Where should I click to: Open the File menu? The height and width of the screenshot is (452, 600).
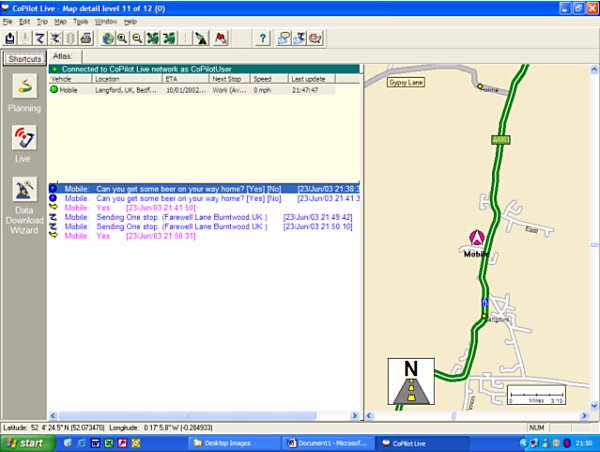pos(8,21)
